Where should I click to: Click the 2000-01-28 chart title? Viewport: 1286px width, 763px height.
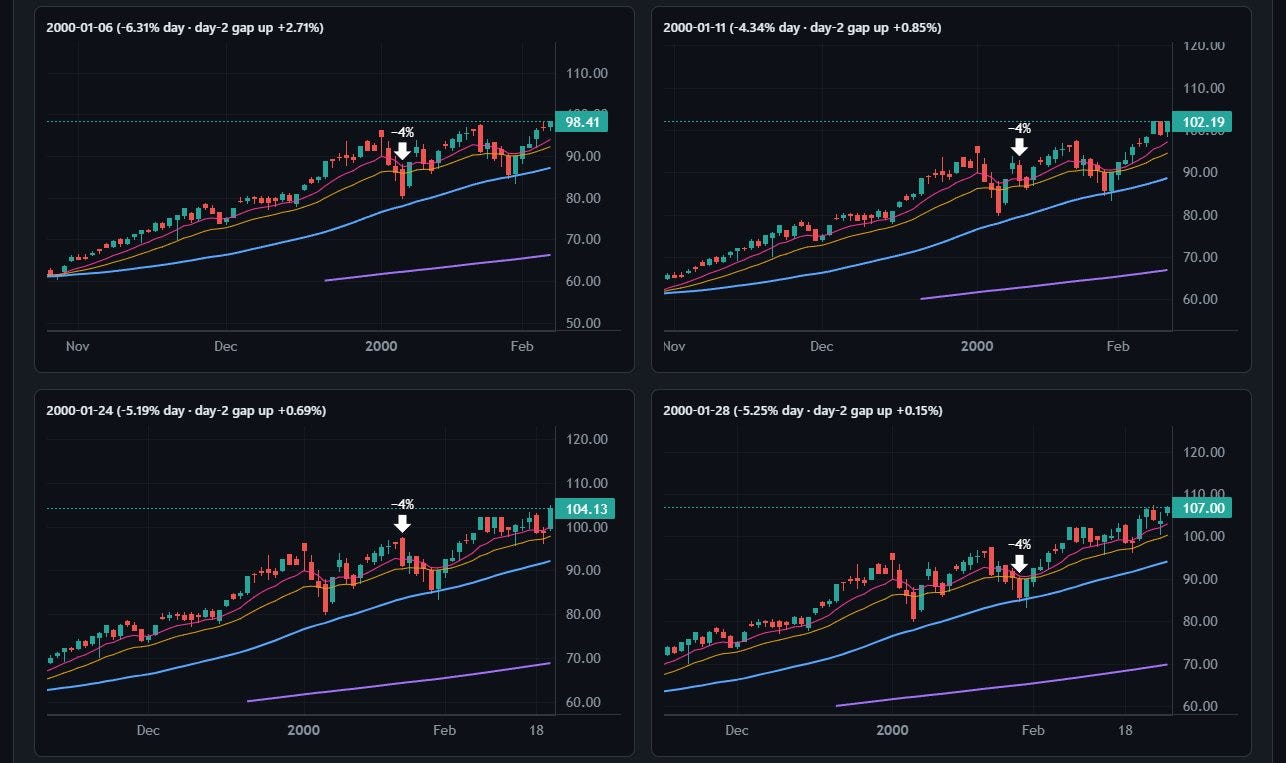coord(803,410)
